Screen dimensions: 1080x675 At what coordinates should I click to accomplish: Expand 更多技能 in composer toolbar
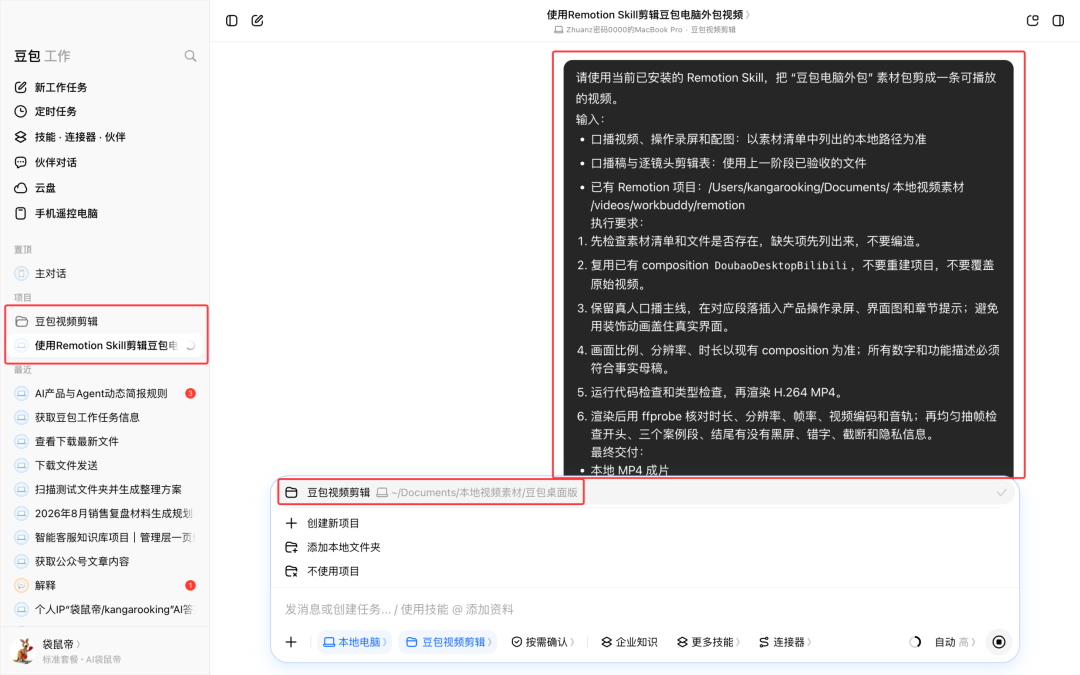click(708, 642)
